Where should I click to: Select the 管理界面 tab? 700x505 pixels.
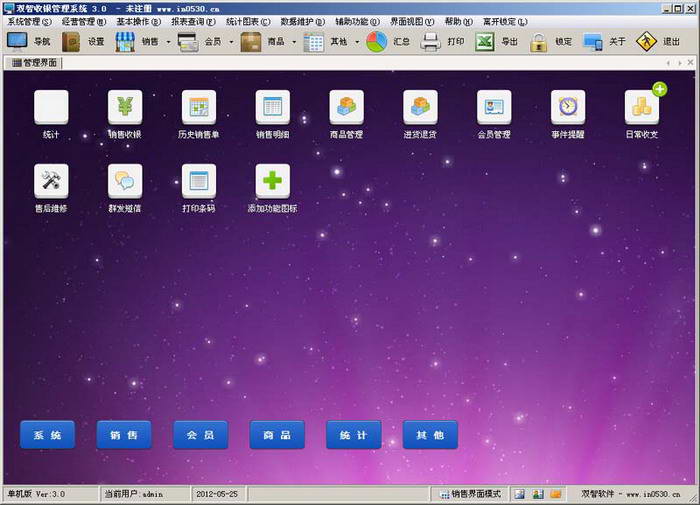coord(34,63)
